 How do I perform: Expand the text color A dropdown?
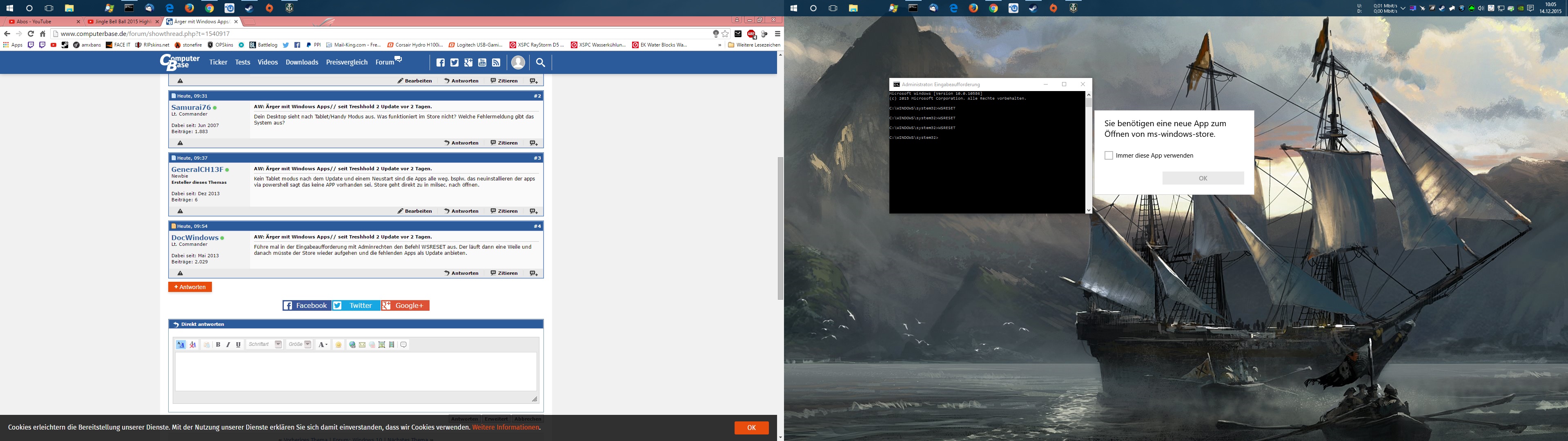pos(323,345)
